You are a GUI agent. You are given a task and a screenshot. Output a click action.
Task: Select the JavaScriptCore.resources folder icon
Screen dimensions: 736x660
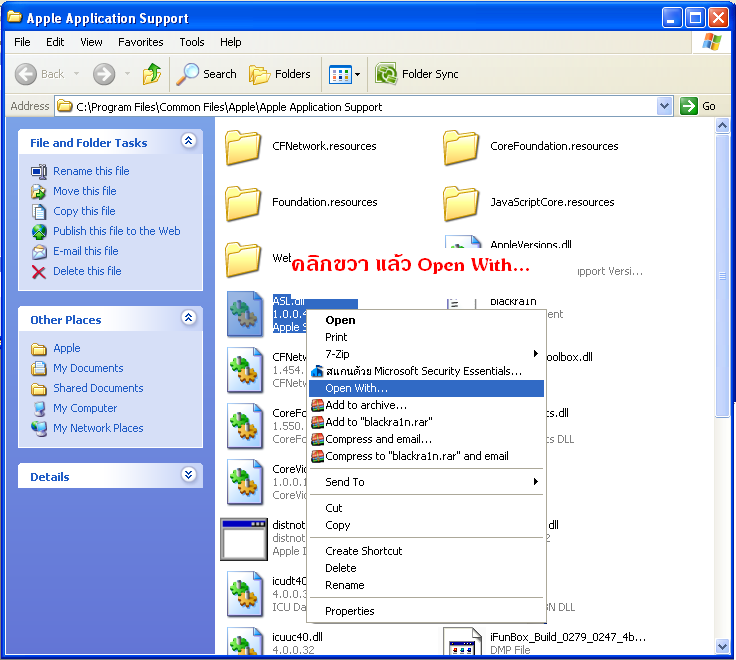(x=461, y=204)
